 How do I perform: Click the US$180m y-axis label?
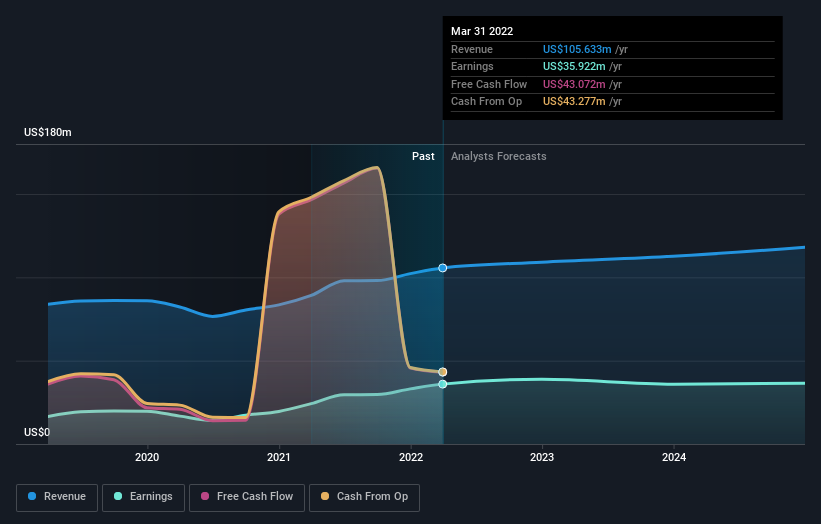tap(48, 132)
